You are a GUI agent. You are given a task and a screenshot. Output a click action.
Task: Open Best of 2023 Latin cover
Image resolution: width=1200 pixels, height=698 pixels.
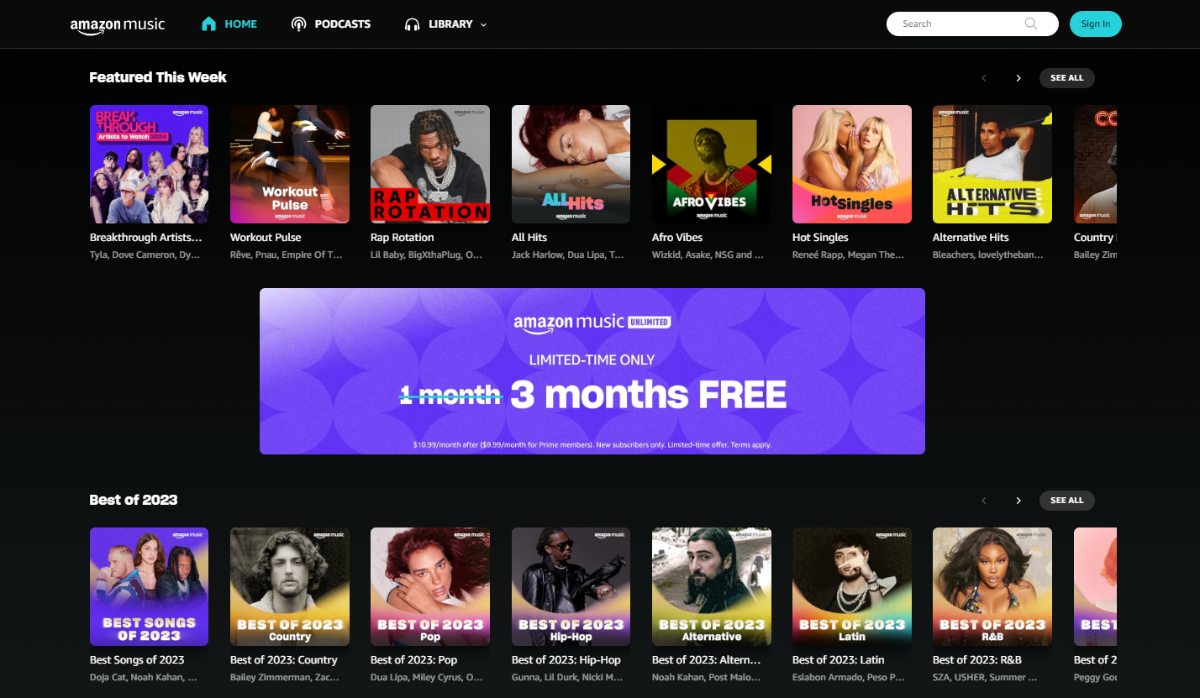852,587
